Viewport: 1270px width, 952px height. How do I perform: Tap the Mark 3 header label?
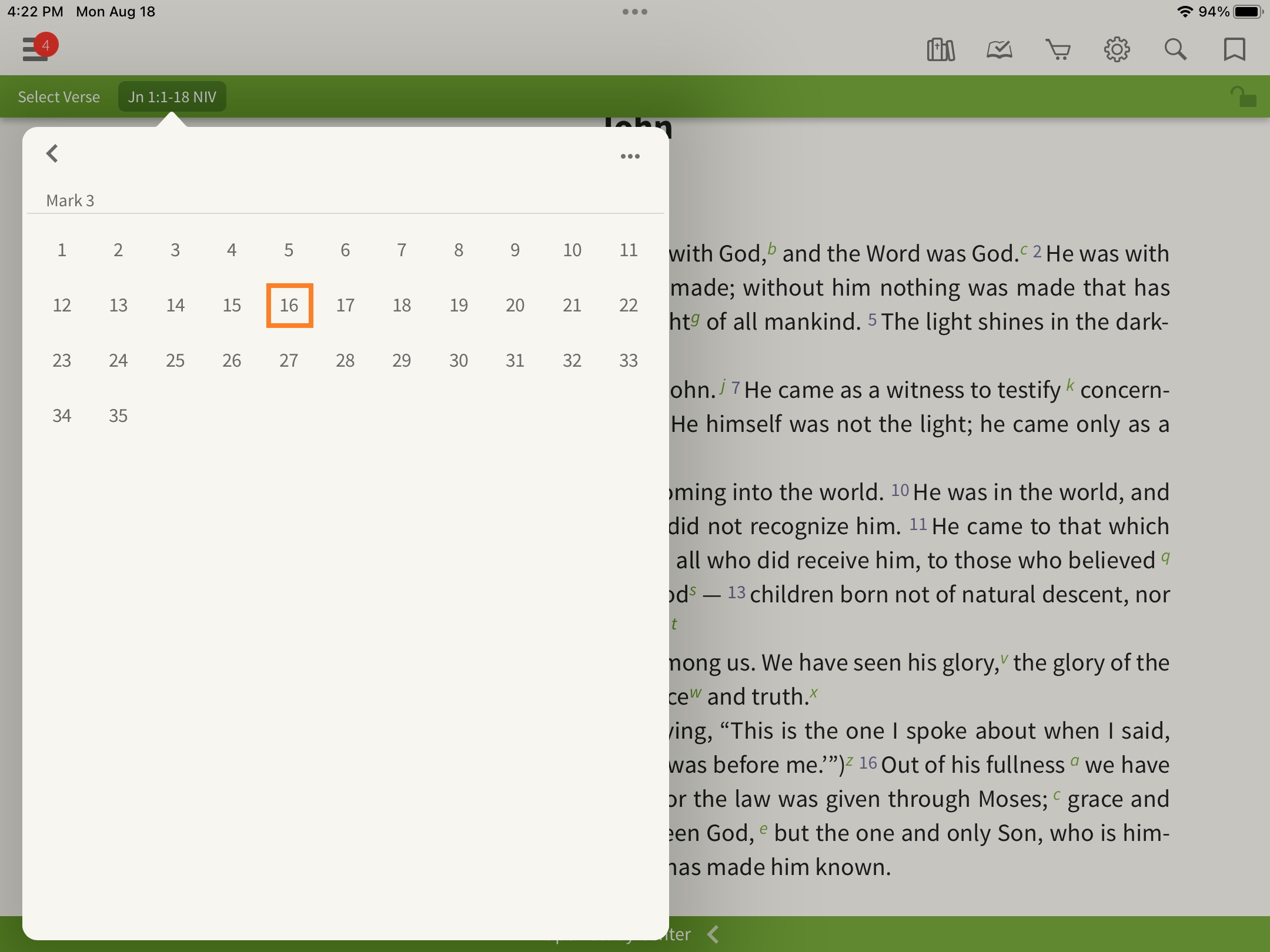[70, 201]
